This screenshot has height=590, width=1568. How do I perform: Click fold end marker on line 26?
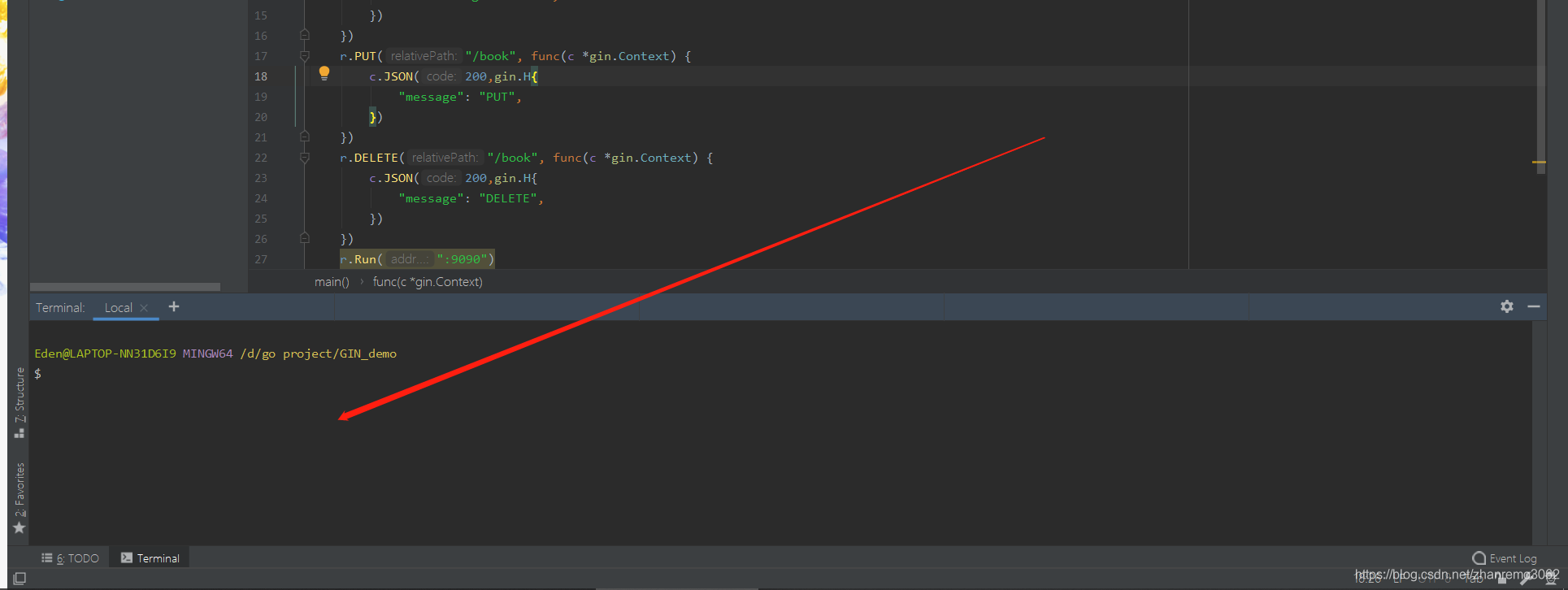(305, 238)
